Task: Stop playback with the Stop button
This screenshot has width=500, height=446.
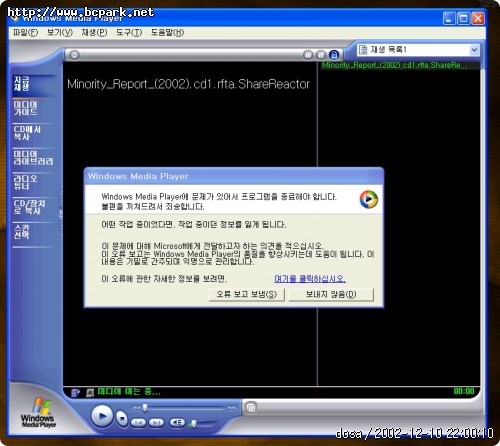Action: 122,418
